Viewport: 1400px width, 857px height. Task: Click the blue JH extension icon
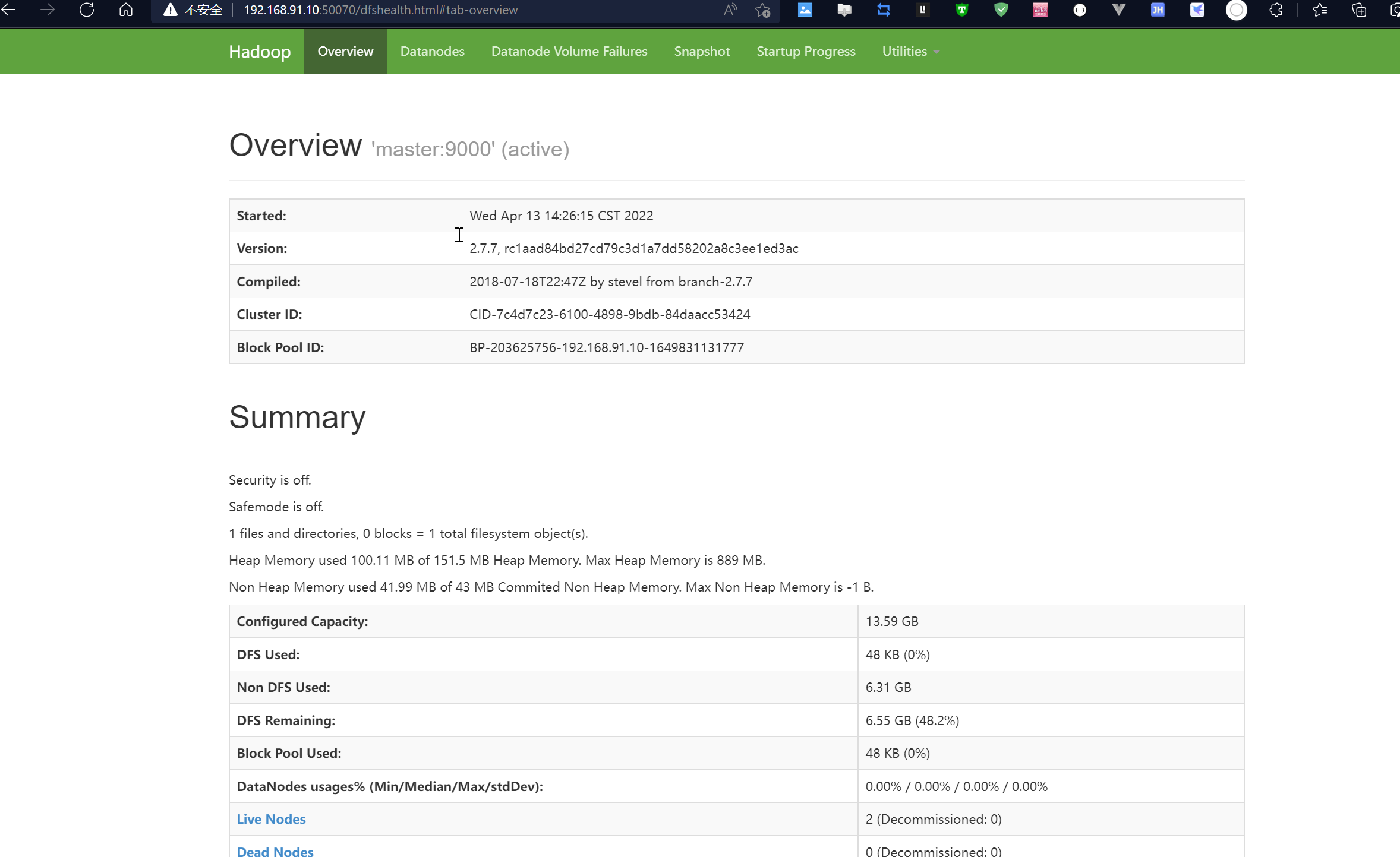(x=1158, y=10)
